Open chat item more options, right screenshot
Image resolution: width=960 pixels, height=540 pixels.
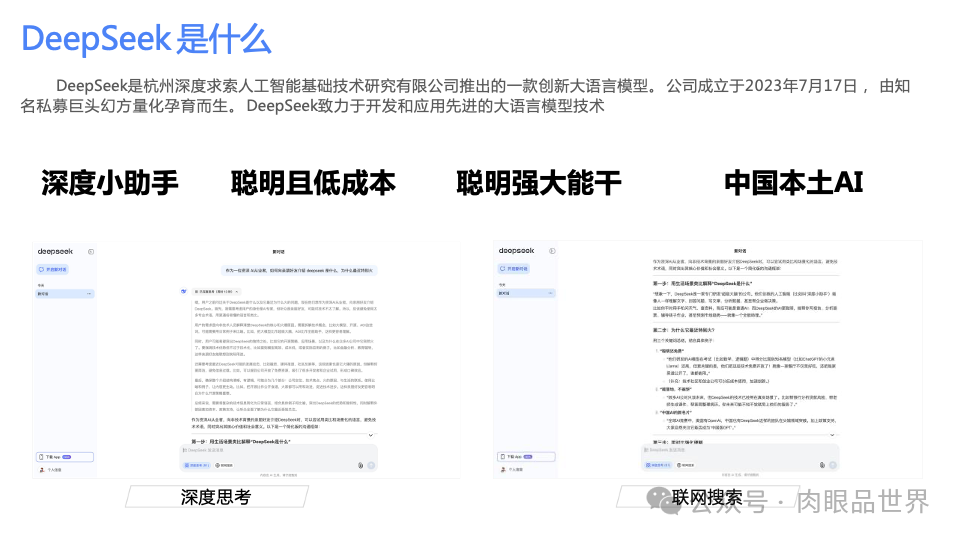pyautogui.click(x=550, y=293)
